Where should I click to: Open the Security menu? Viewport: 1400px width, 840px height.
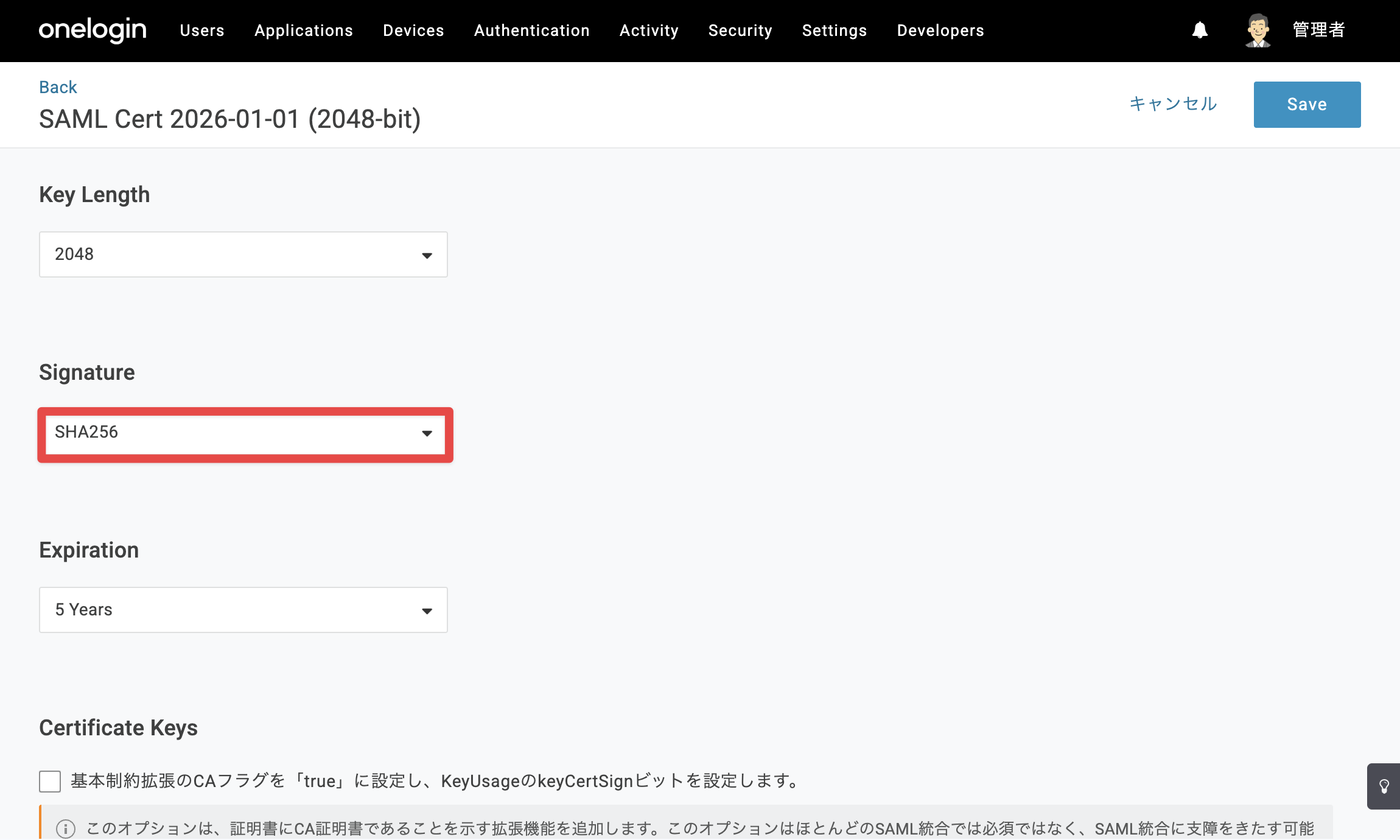[x=740, y=30]
